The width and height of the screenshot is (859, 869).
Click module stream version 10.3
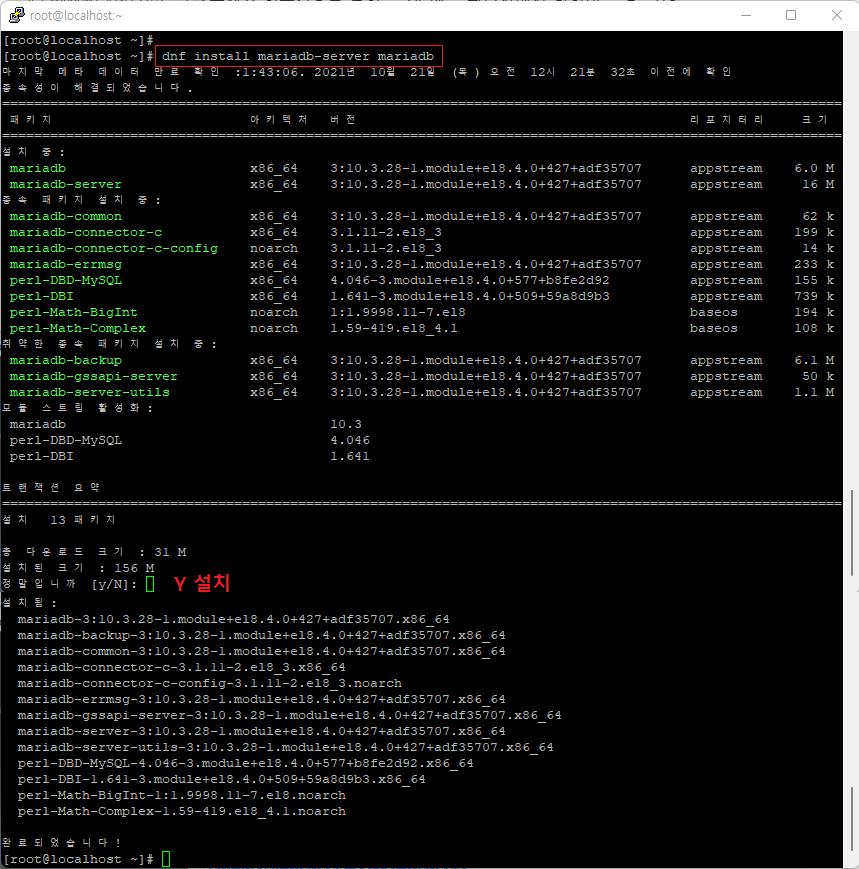[x=346, y=425]
